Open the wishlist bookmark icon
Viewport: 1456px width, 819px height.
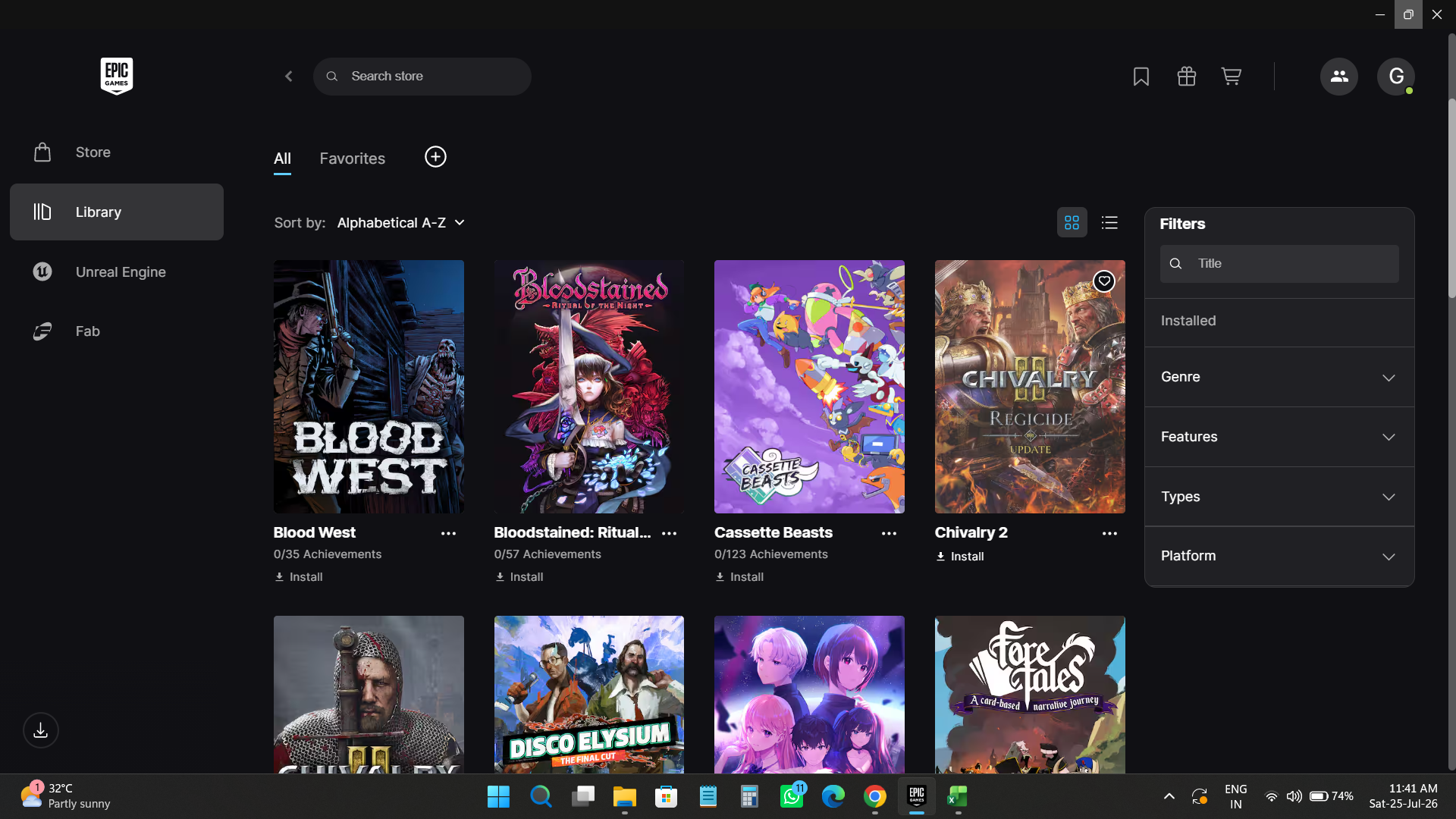(1141, 77)
